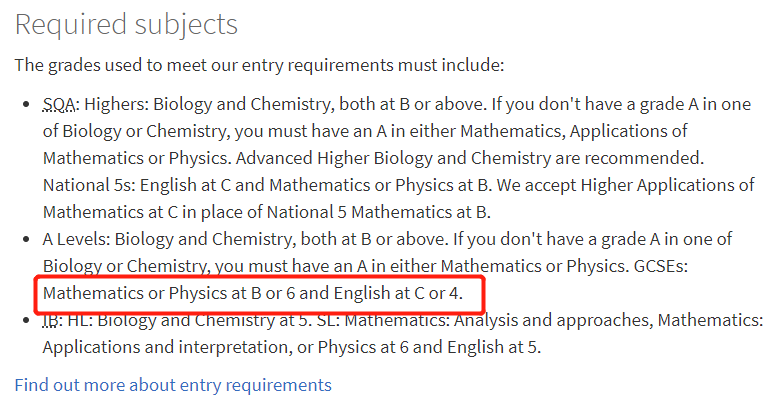The image size is (784, 413).
Task: Click the "A Levels:" label text
Action: tap(76, 239)
